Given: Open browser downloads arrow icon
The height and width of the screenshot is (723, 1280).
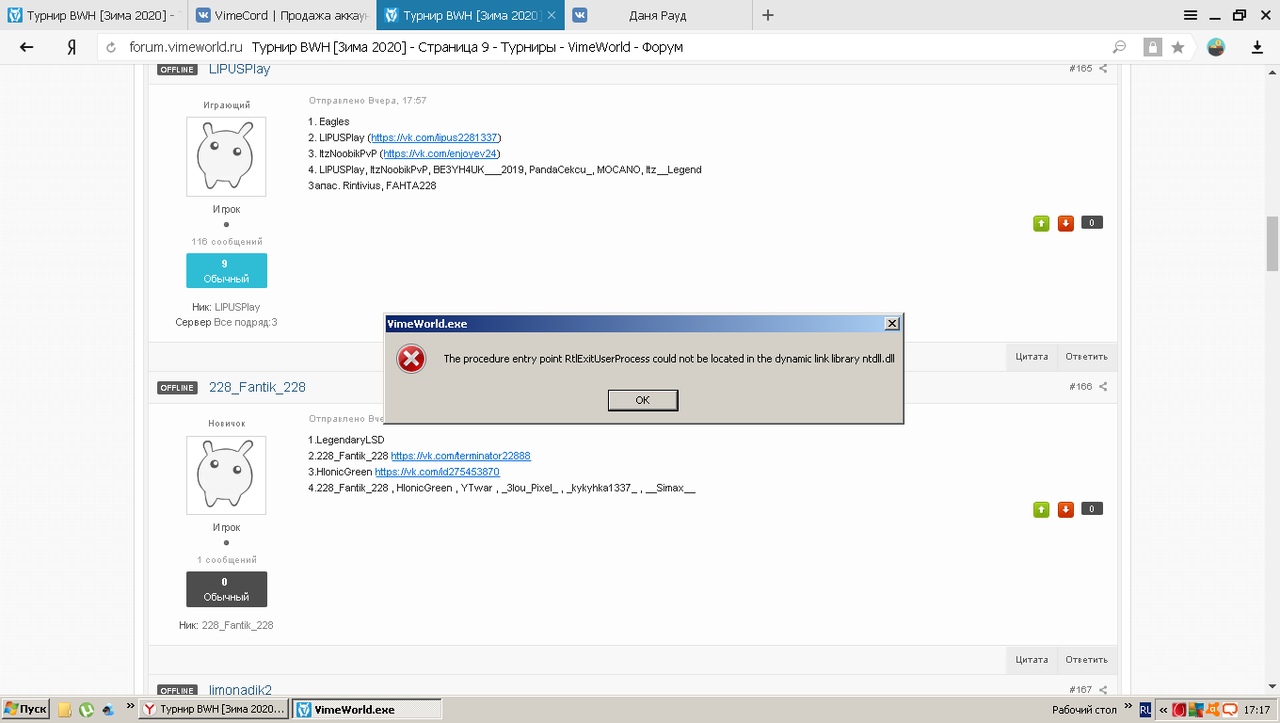Looking at the screenshot, I should tap(1258, 47).
